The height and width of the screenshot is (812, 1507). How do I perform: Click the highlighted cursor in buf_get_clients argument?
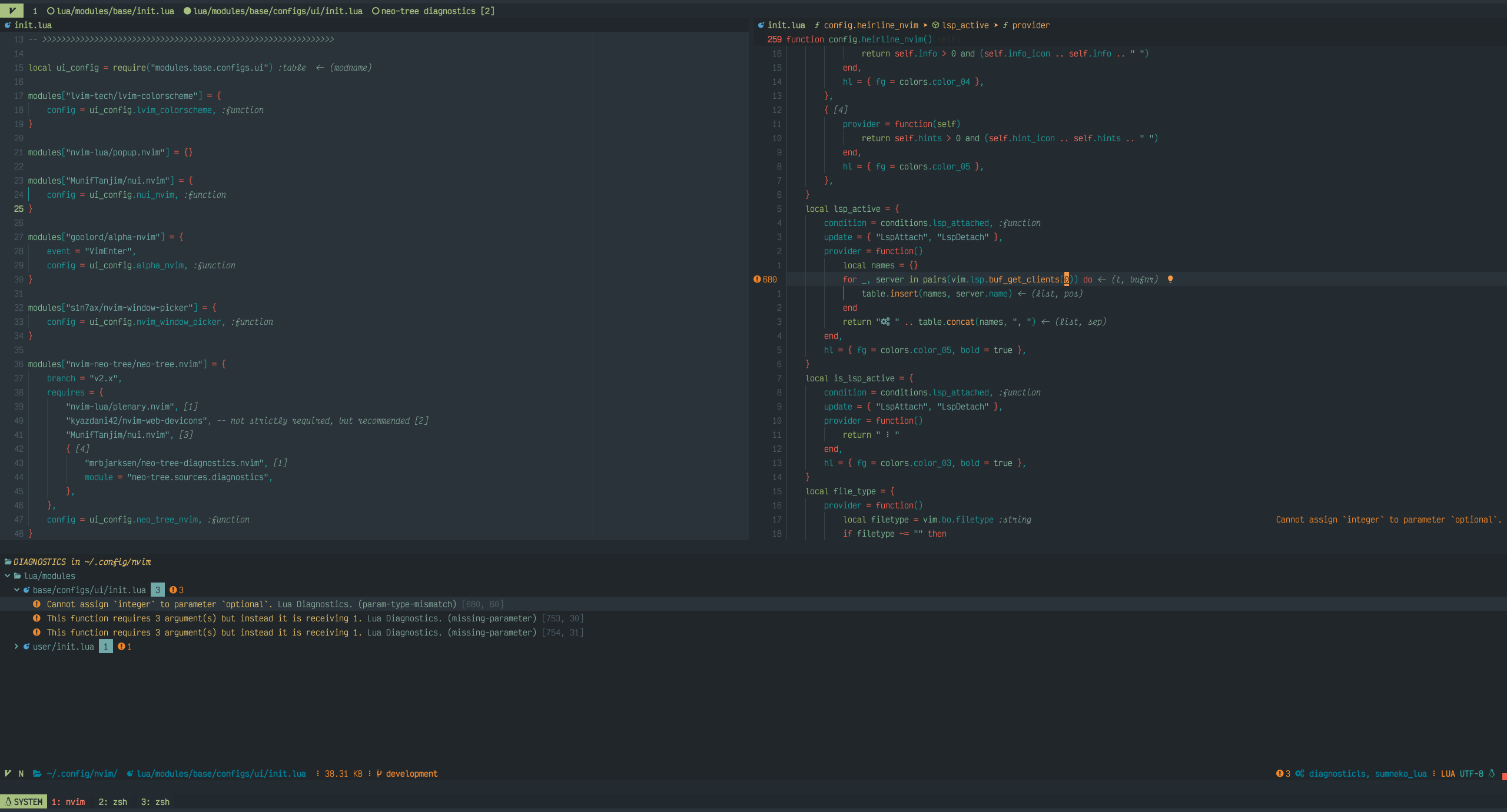1066,279
